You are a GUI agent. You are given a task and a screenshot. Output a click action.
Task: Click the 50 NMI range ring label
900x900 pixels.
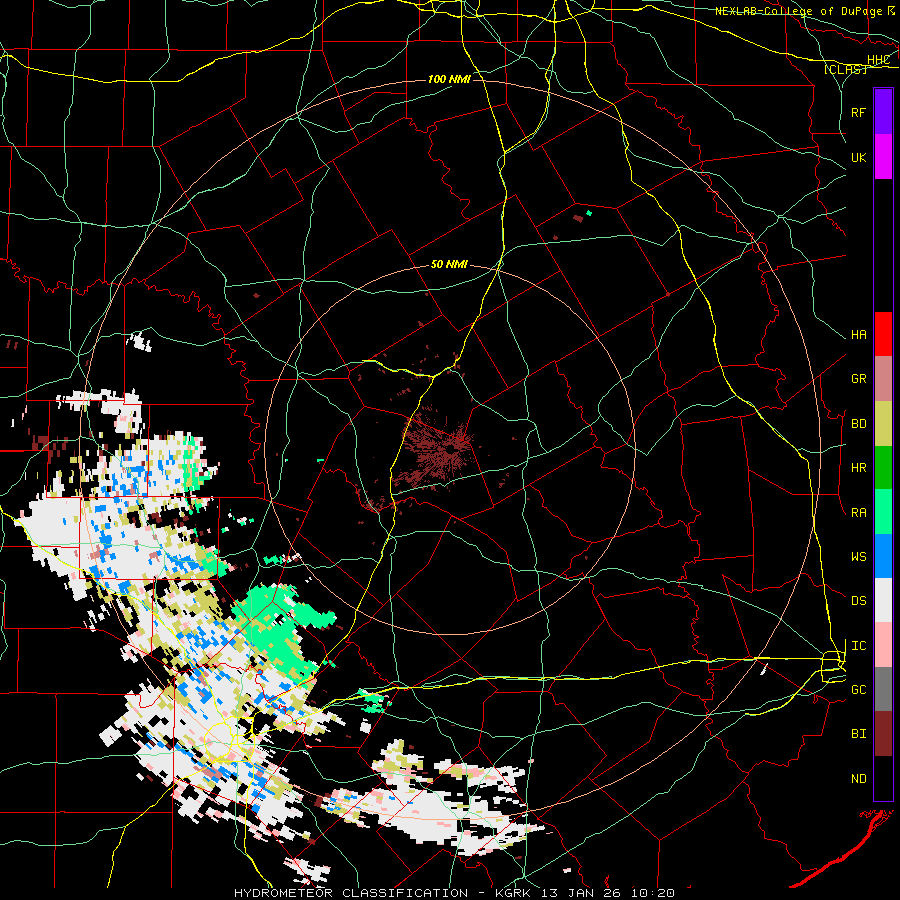tap(449, 264)
